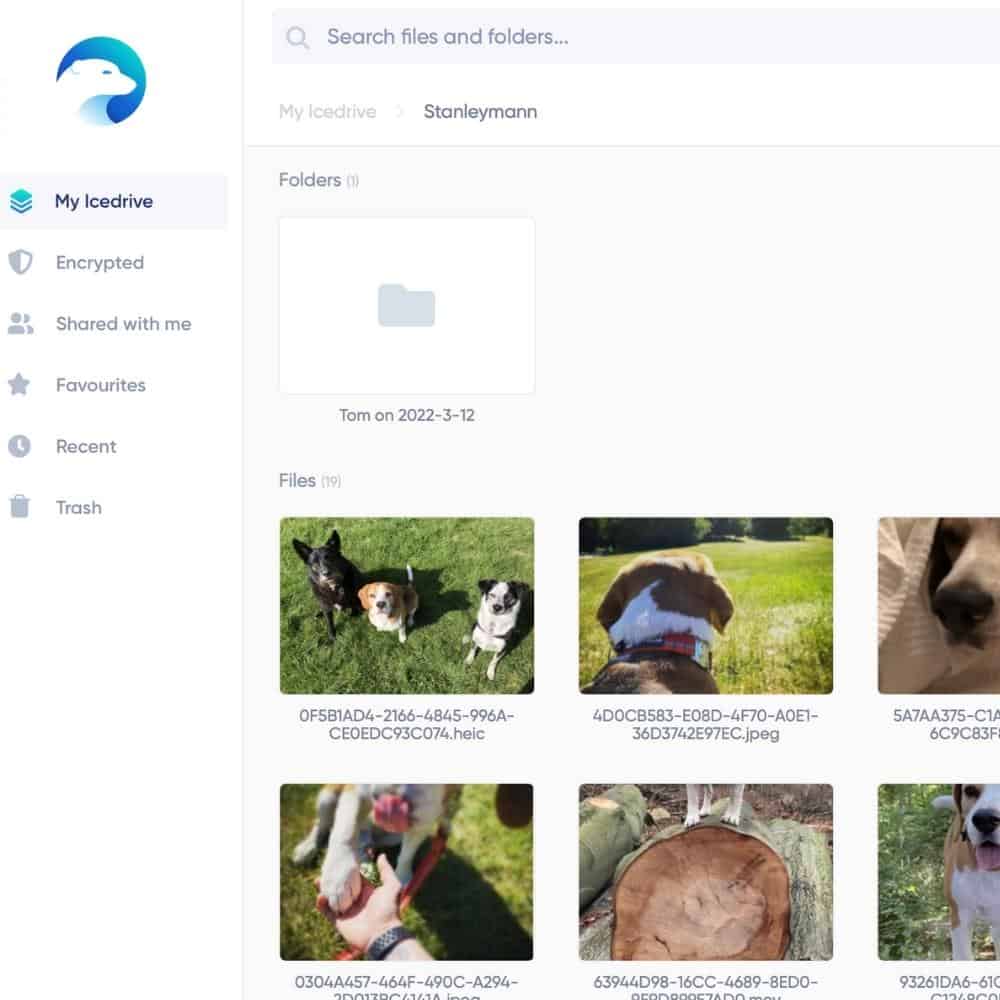
Task: Go to Shared with me
Action: point(124,324)
